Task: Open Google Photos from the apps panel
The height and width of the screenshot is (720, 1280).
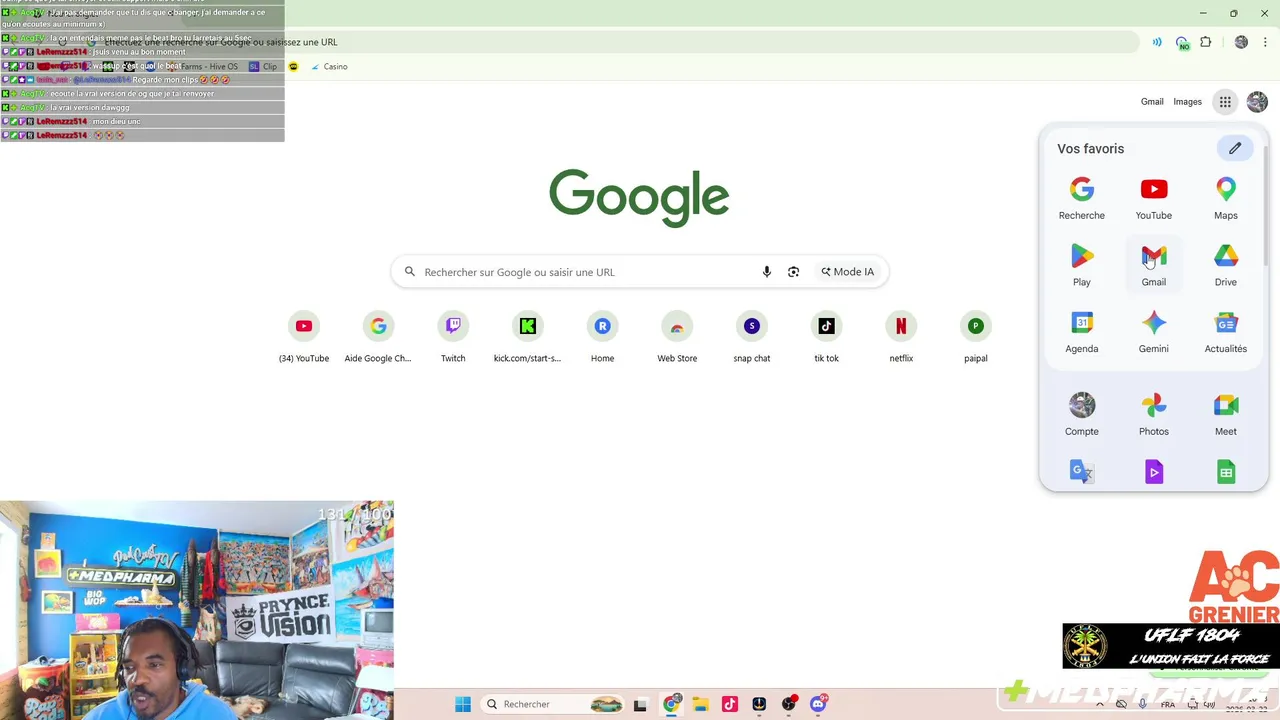Action: pyautogui.click(x=1153, y=415)
